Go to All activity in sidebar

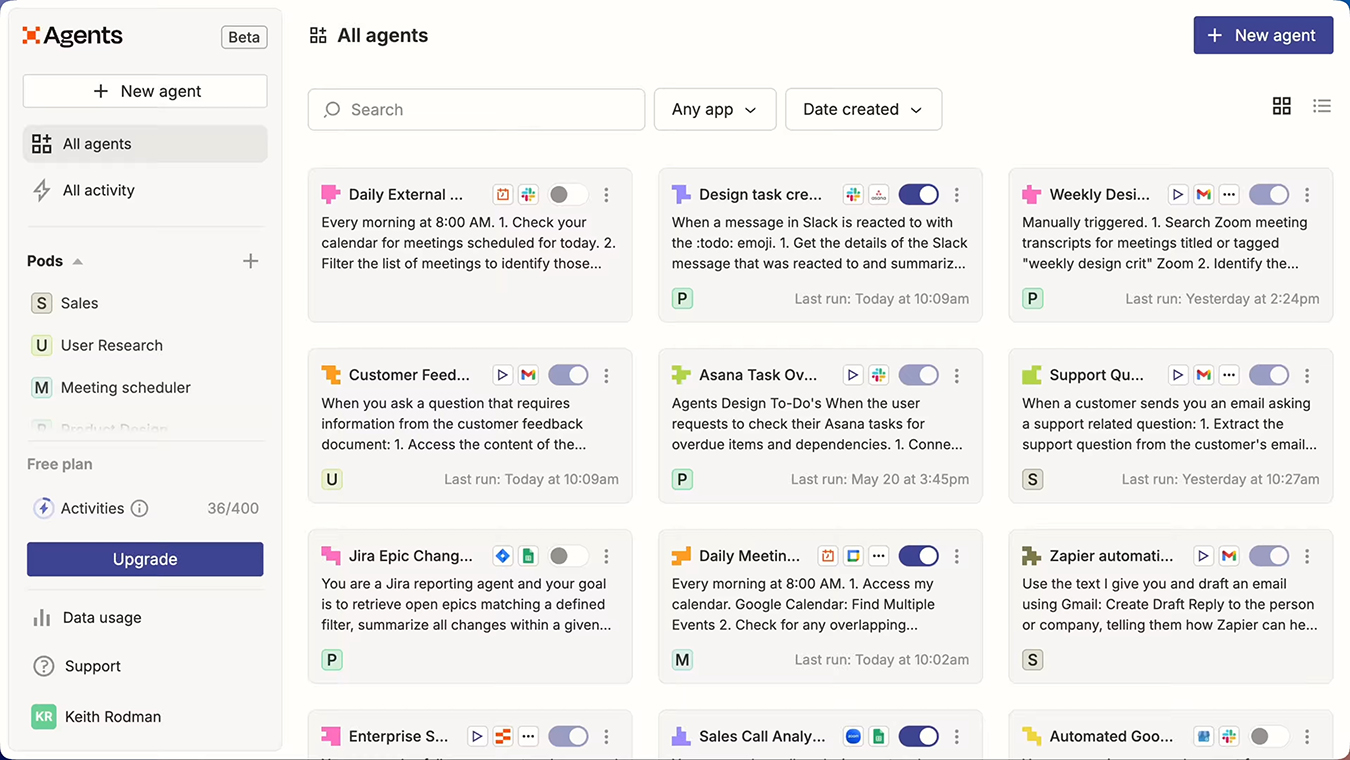coord(98,190)
